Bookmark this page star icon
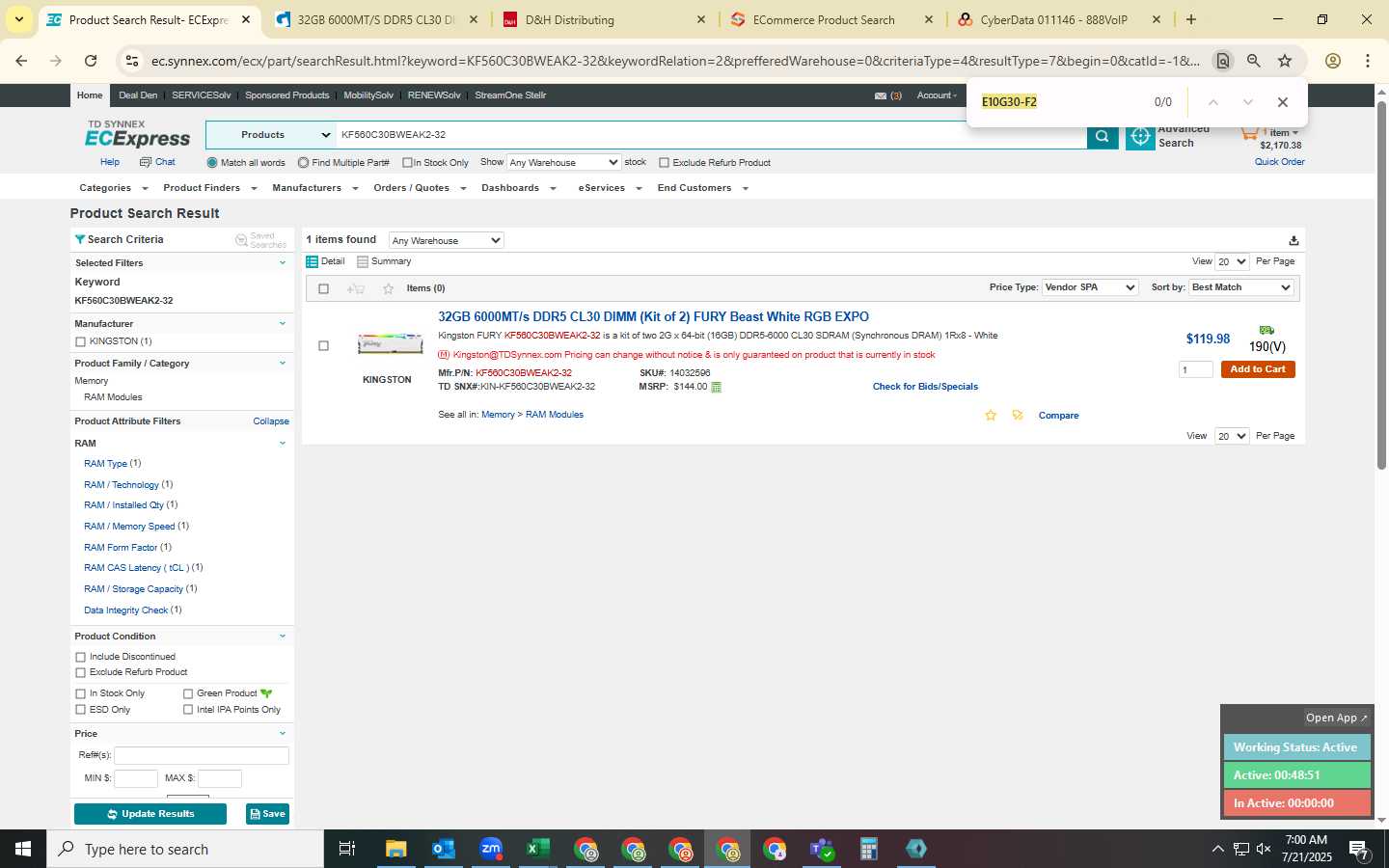 [1285, 61]
